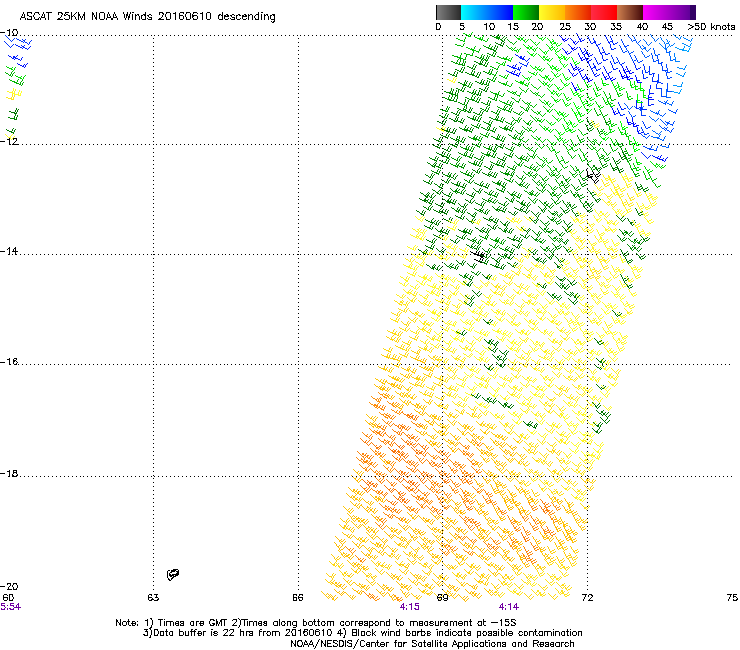
Task: Click the dark purple 45–50 knots color segment
Action: coord(682,12)
